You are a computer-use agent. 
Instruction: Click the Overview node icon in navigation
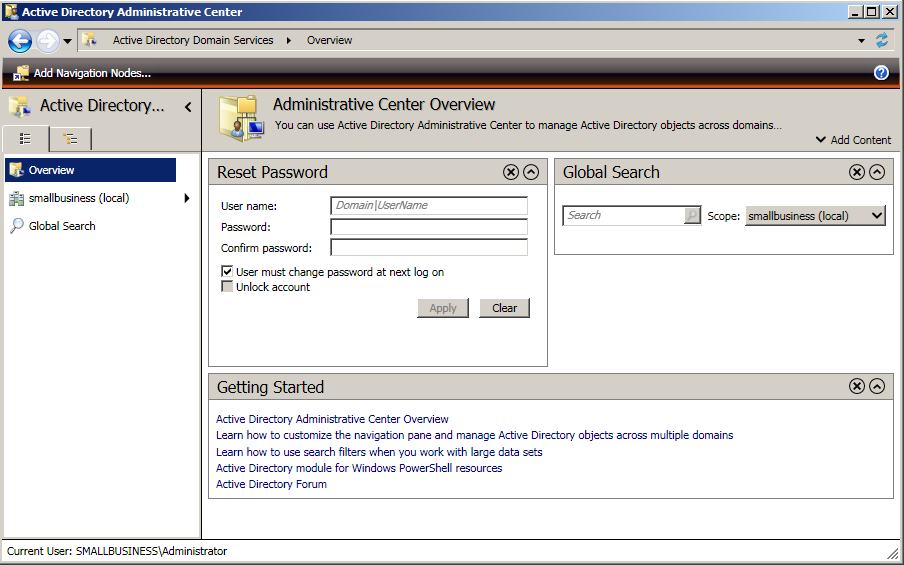pyautogui.click(x=17, y=170)
